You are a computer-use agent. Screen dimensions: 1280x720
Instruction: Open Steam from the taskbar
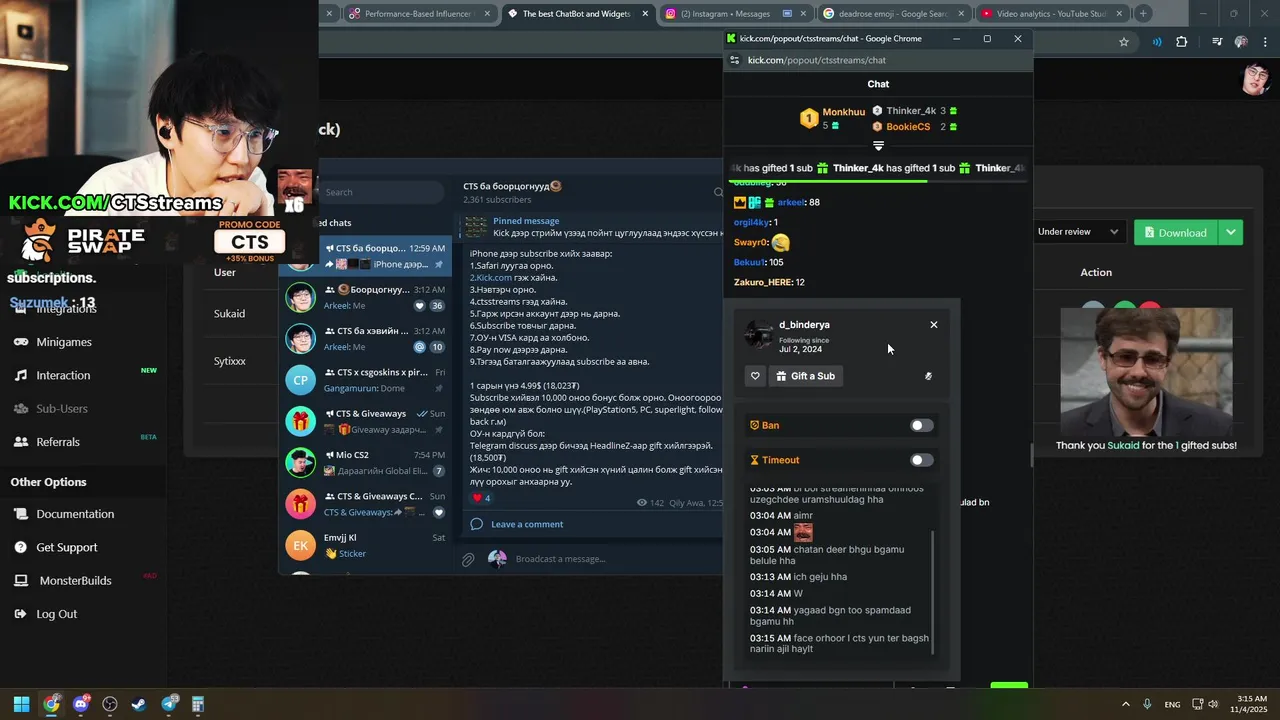click(139, 704)
